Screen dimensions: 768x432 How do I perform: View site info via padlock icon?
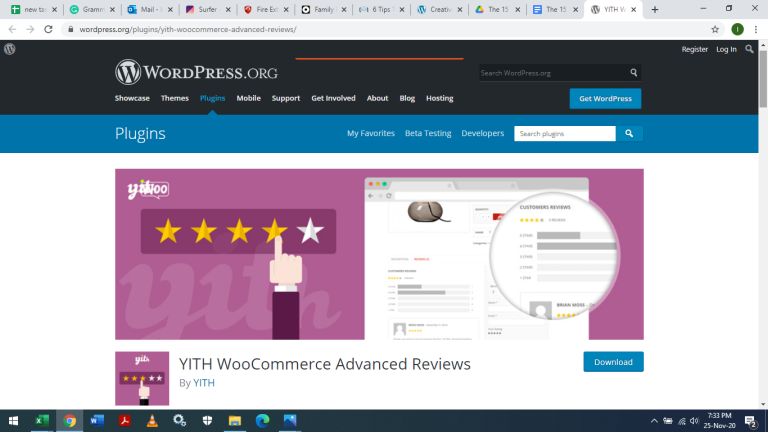pos(71,29)
